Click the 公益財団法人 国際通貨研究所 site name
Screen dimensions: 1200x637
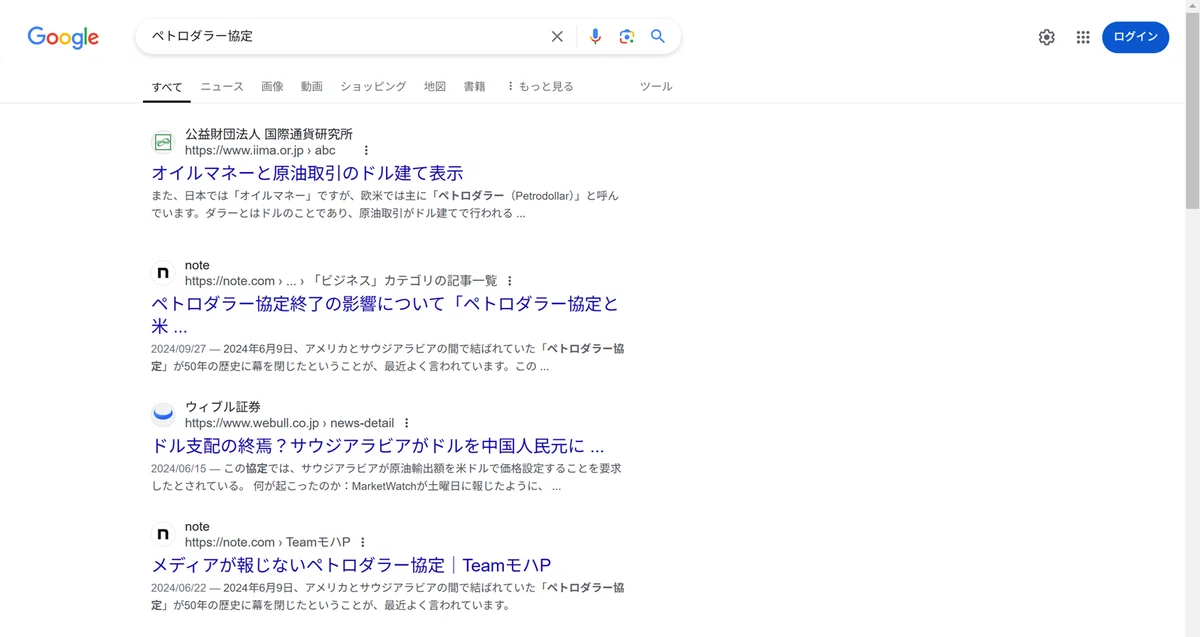pyautogui.click(x=269, y=134)
